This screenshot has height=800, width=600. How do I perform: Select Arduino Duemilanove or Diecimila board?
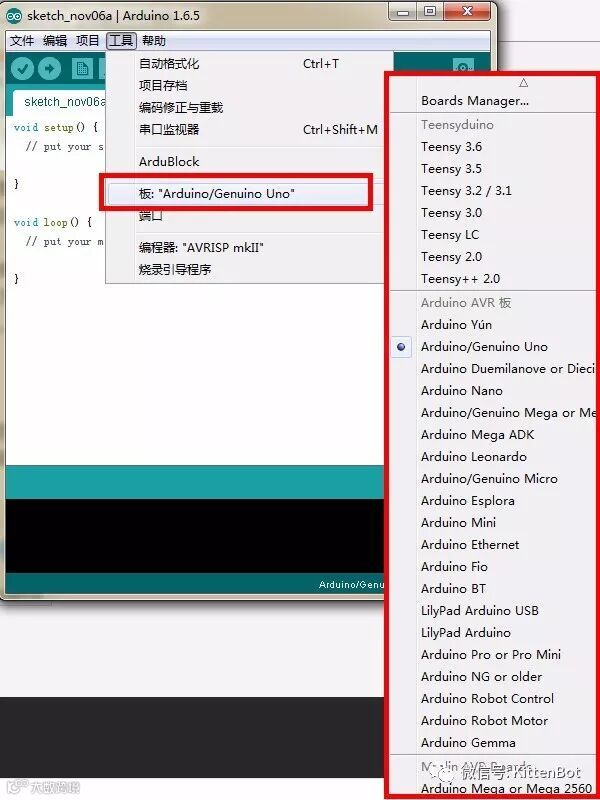click(493, 368)
